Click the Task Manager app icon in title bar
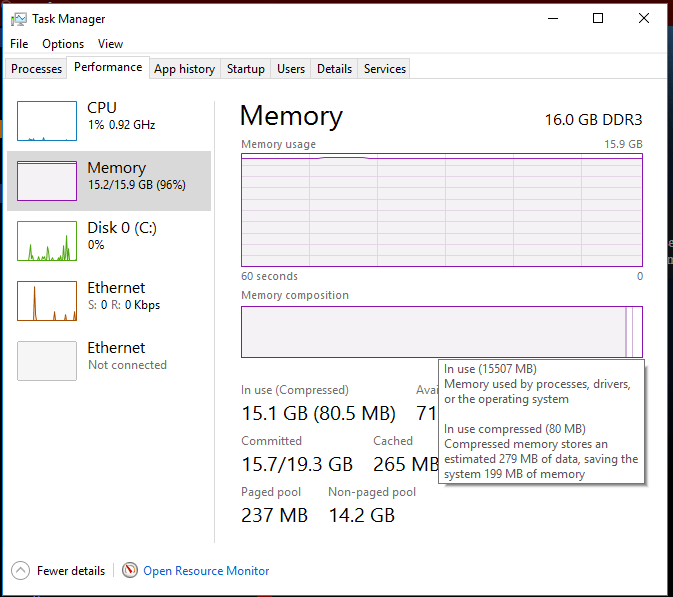Viewport: 673px width, 597px height. [x=18, y=19]
